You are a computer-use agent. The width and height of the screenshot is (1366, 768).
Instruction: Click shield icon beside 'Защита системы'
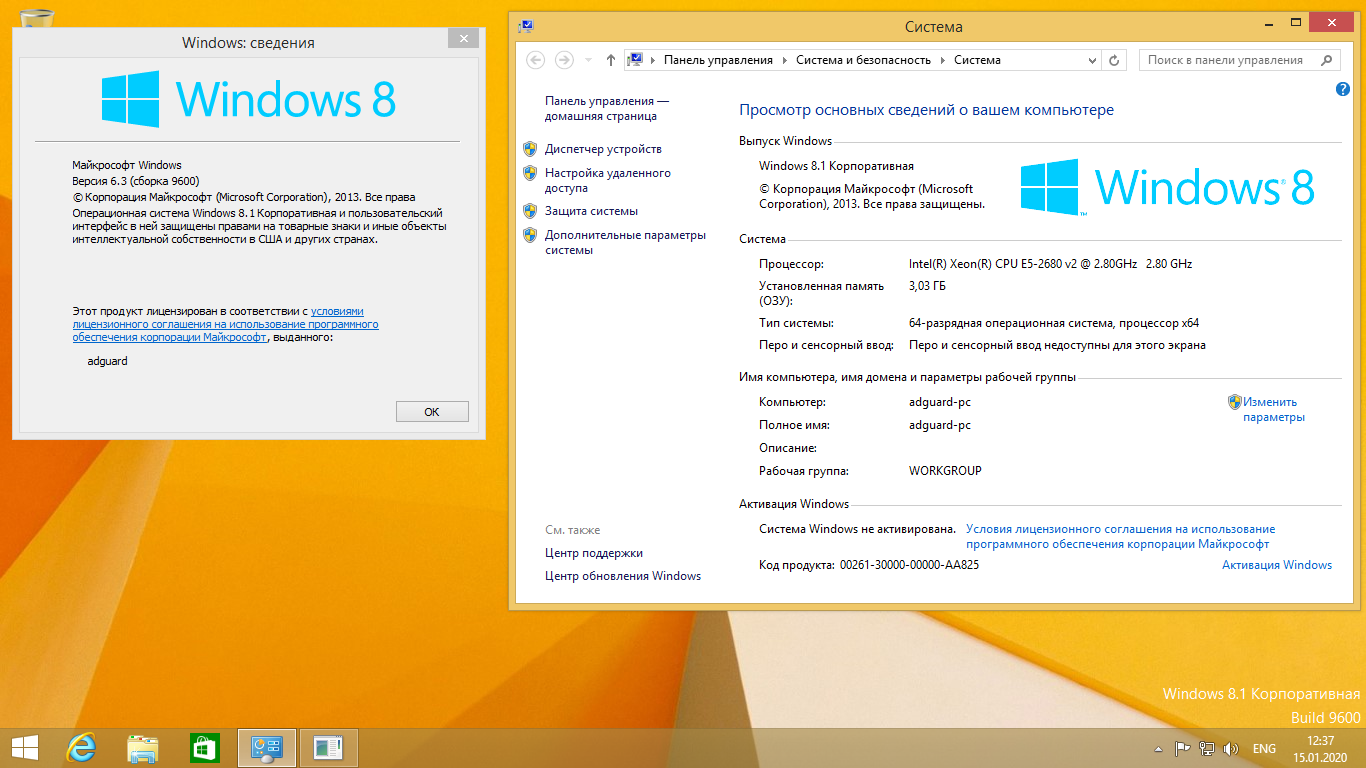point(531,211)
